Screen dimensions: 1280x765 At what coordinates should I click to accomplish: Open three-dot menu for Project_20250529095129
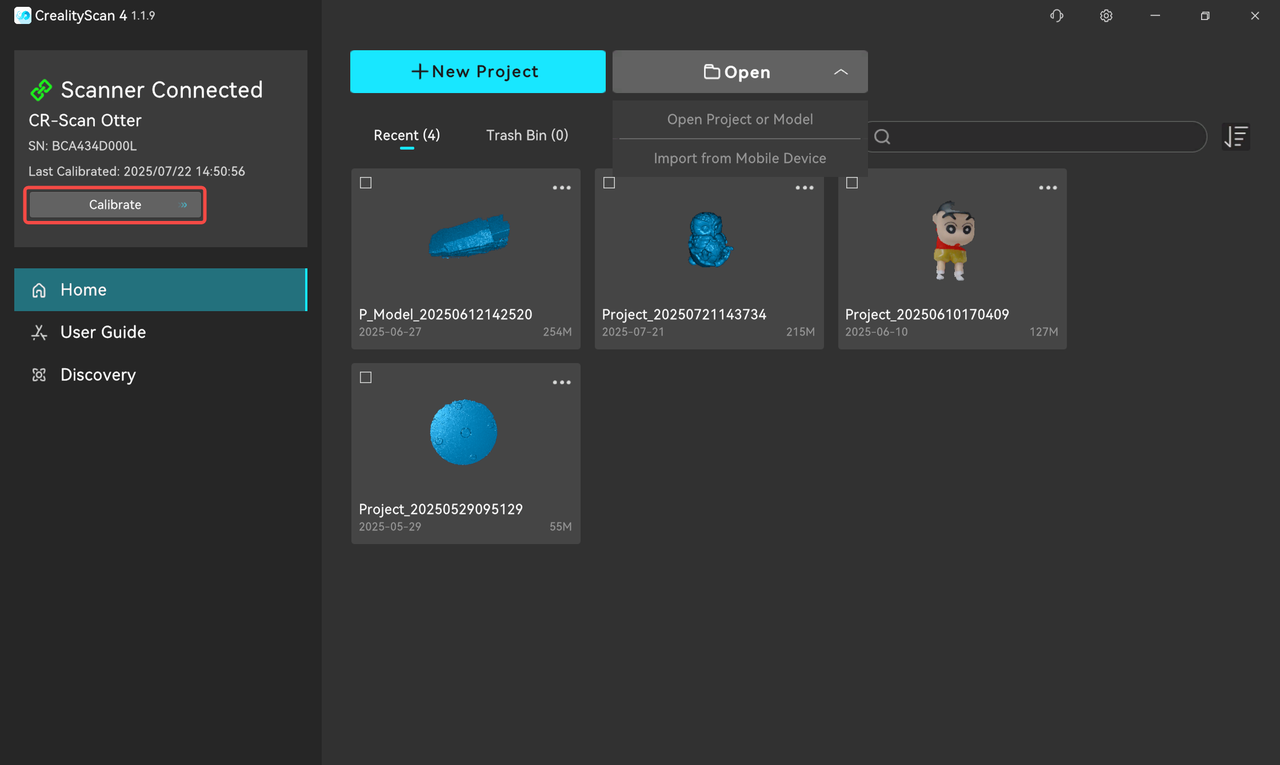562,383
